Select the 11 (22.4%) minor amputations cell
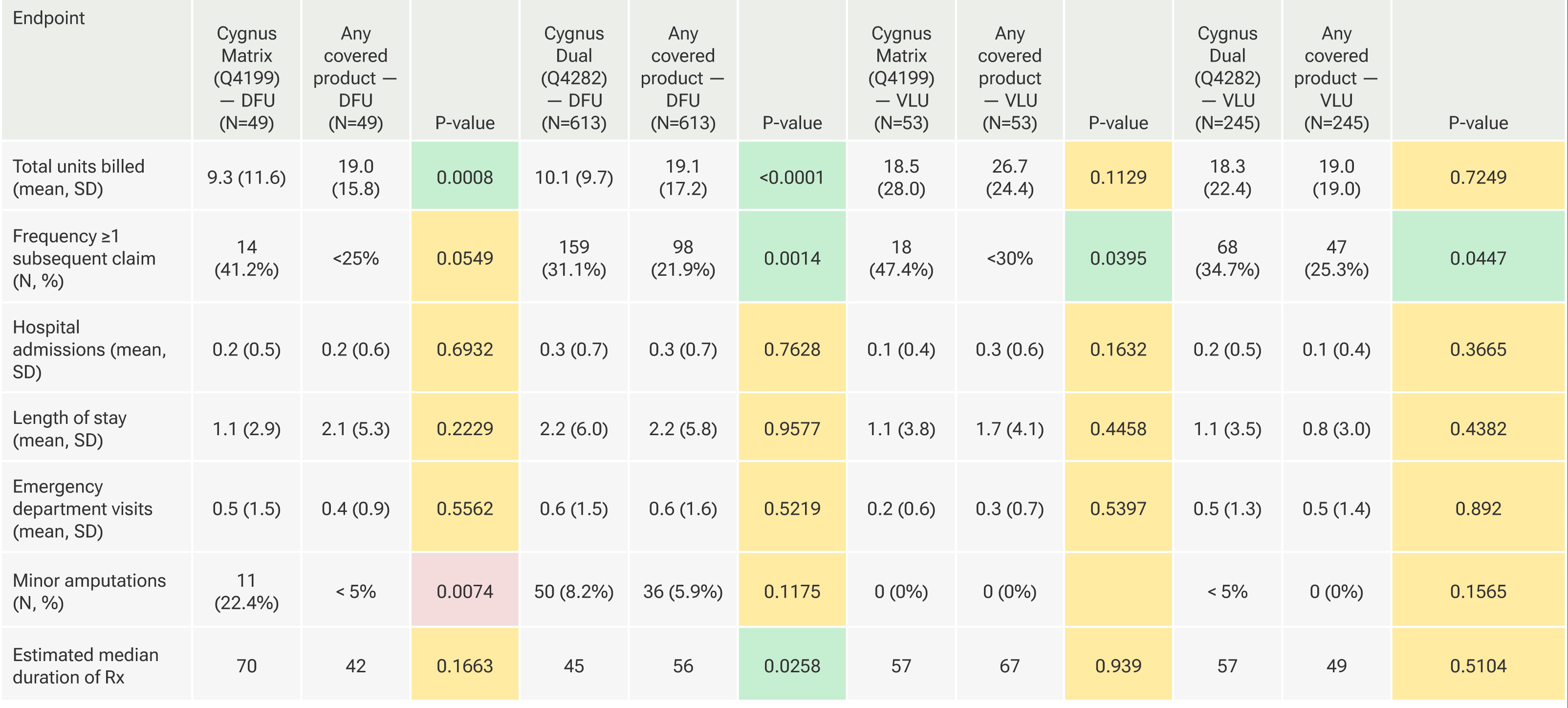Viewport: 1568px width, 708px height. pyautogui.click(x=246, y=591)
